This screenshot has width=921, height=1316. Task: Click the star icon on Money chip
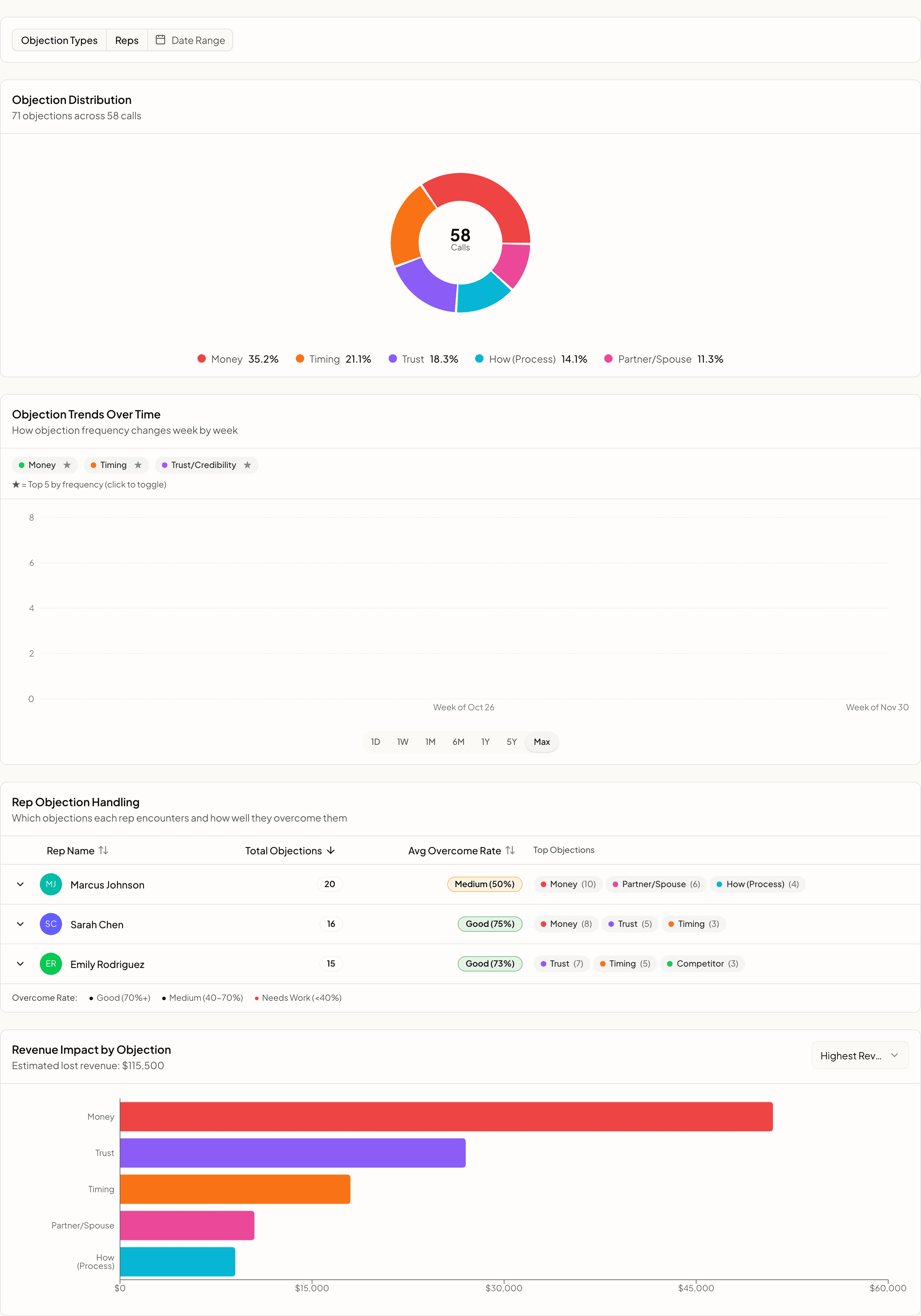pos(67,465)
